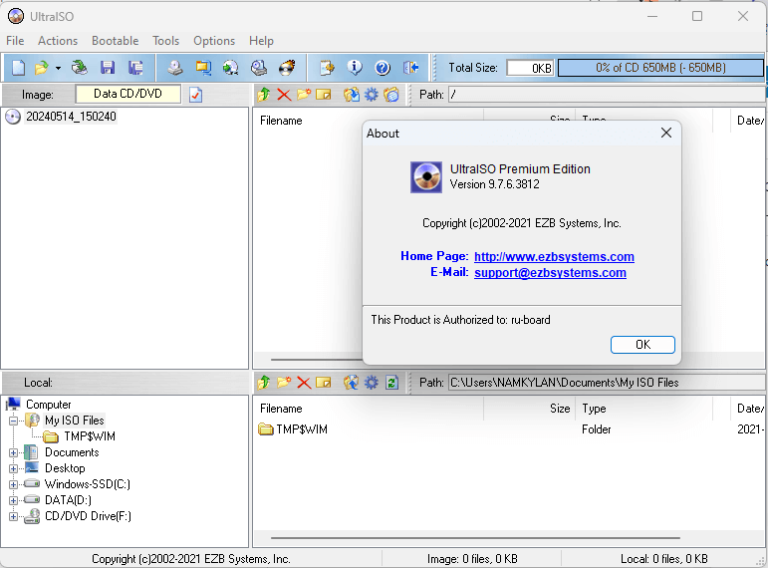Expand the Windows-SSD(C:) drive node
Viewport: 768px width, 568px height.
[x=14, y=484]
